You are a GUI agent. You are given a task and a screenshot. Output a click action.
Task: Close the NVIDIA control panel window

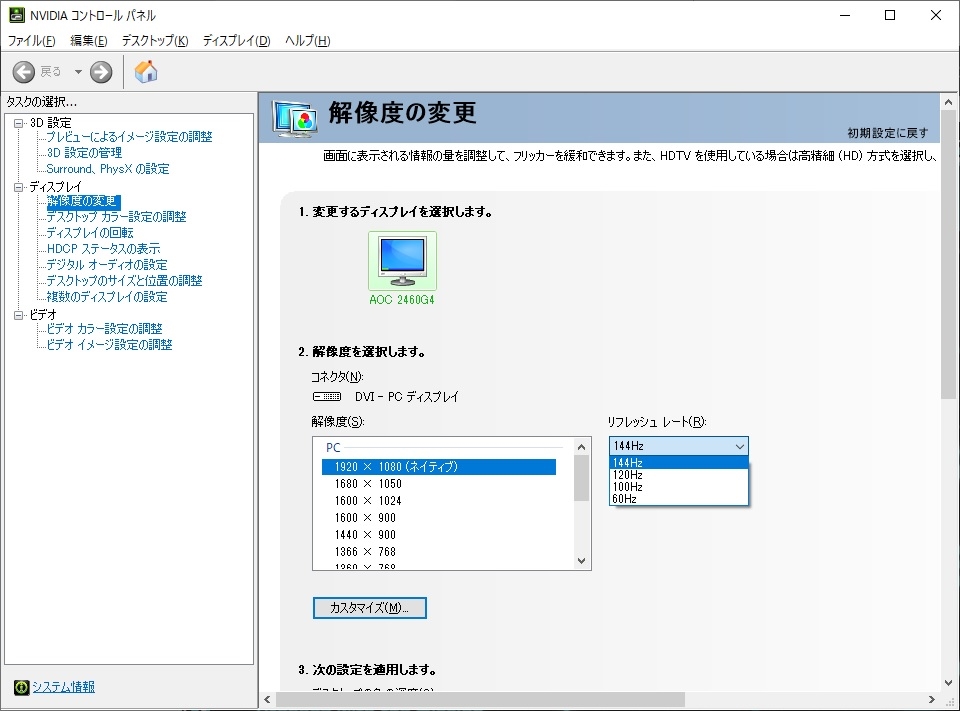click(936, 15)
